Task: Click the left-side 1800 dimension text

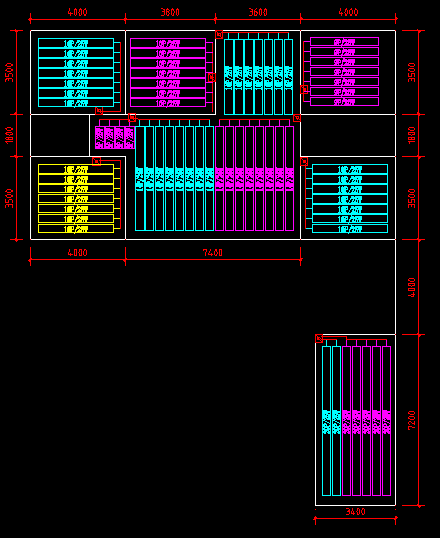Action: click(10, 135)
